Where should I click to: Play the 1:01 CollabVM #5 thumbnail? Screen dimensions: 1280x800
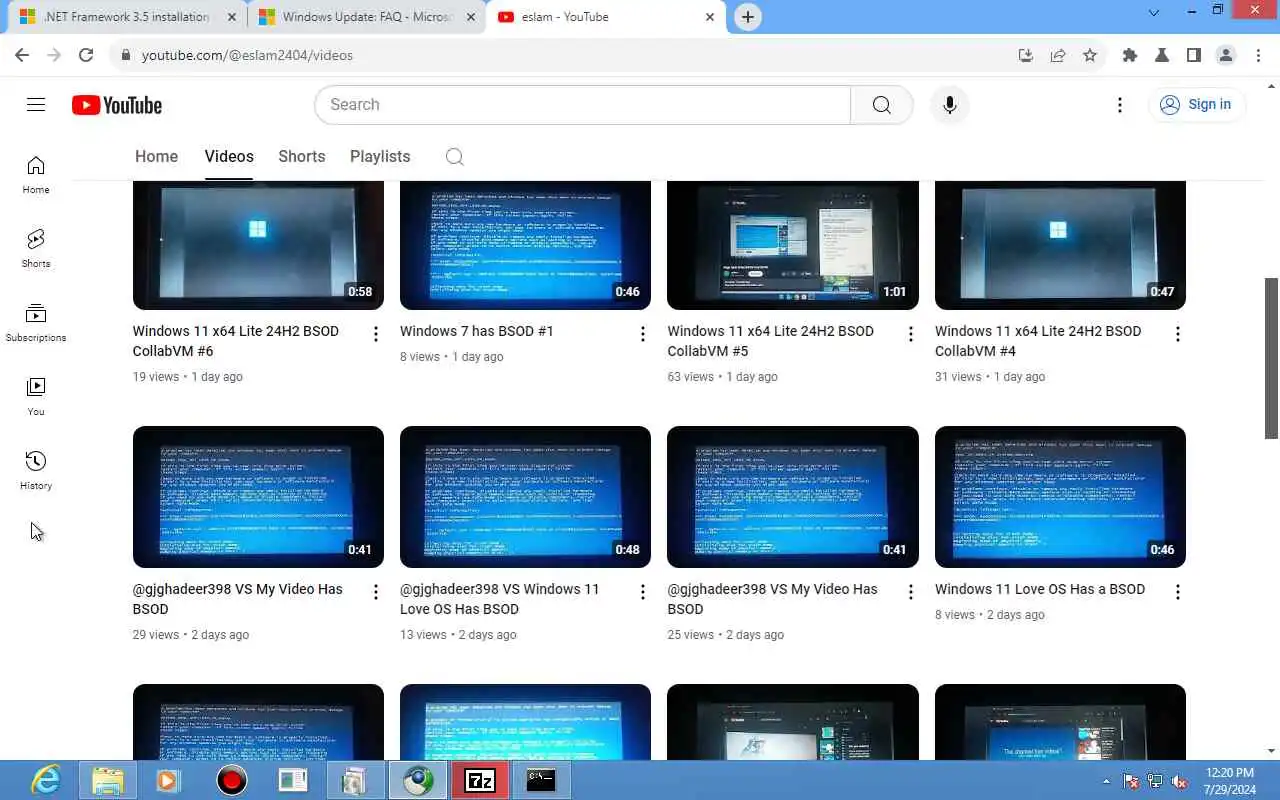point(793,245)
